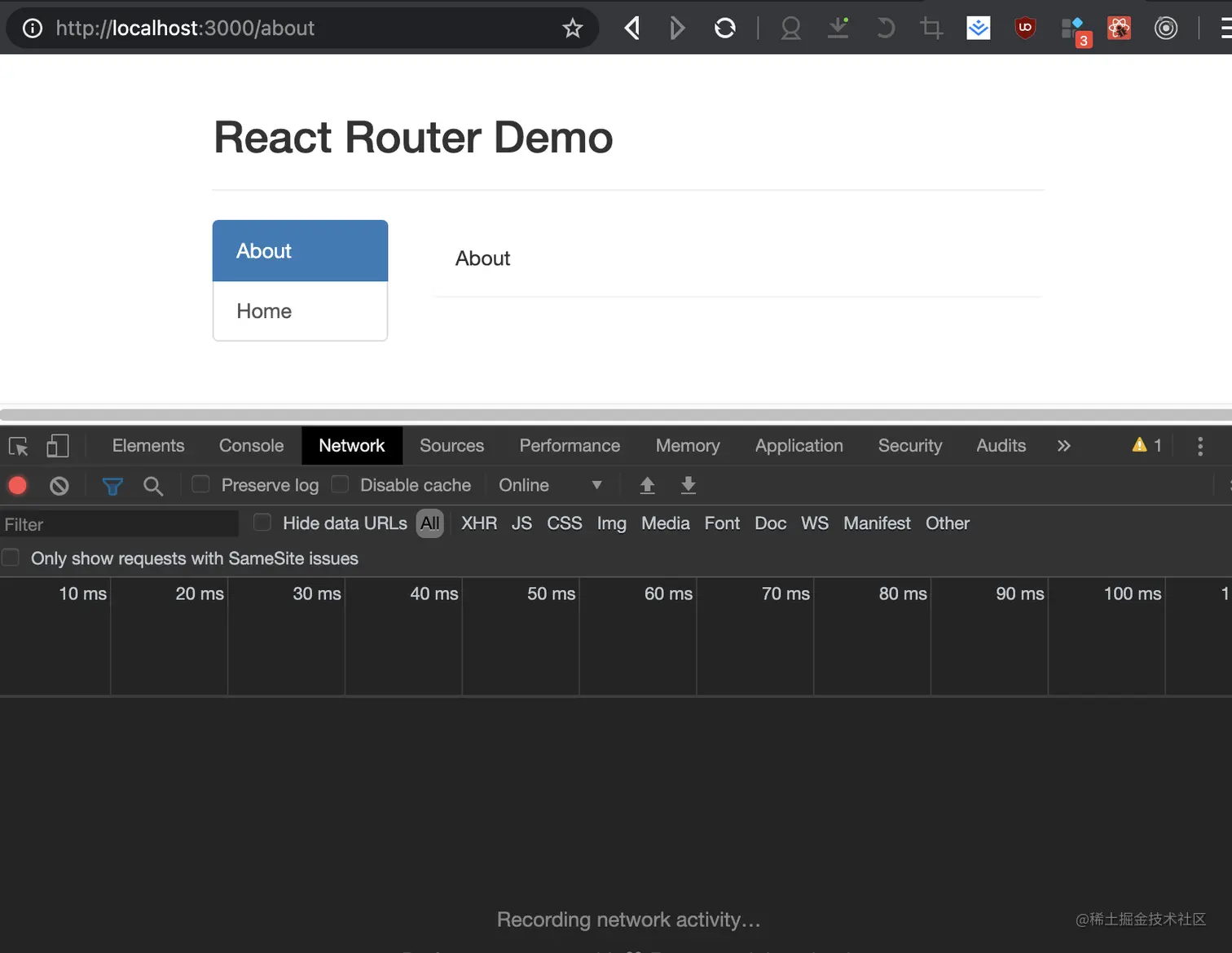Activate the DevTools inspect element picker
Image resolution: width=1232 pixels, height=953 pixels.
click(x=19, y=446)
